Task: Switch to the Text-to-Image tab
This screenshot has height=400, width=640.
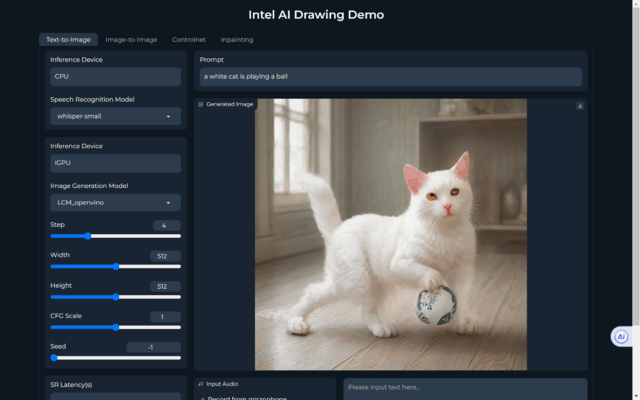Action: pos(68,40)
